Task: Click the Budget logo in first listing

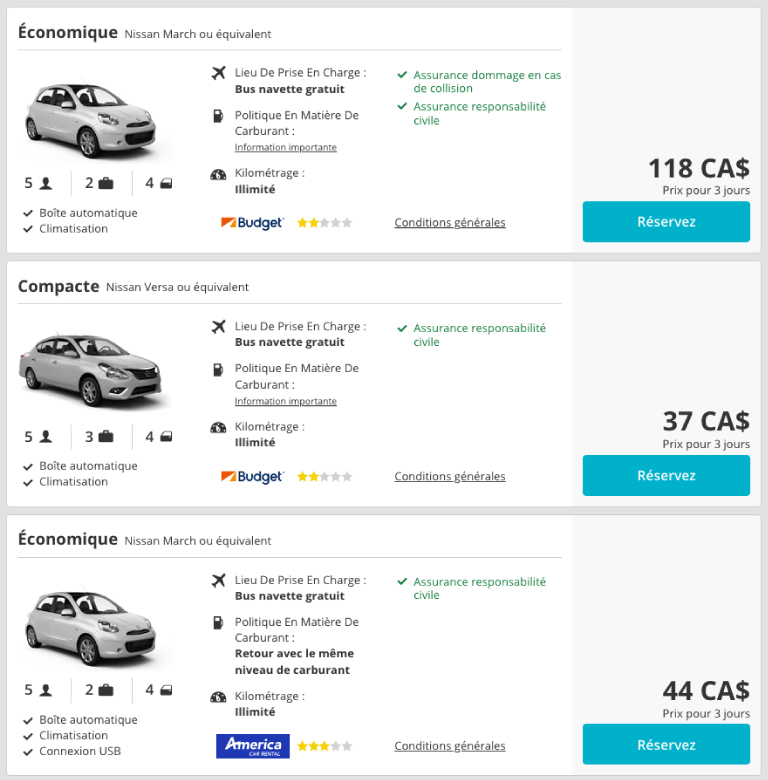Action: click(x=252, y=223)
